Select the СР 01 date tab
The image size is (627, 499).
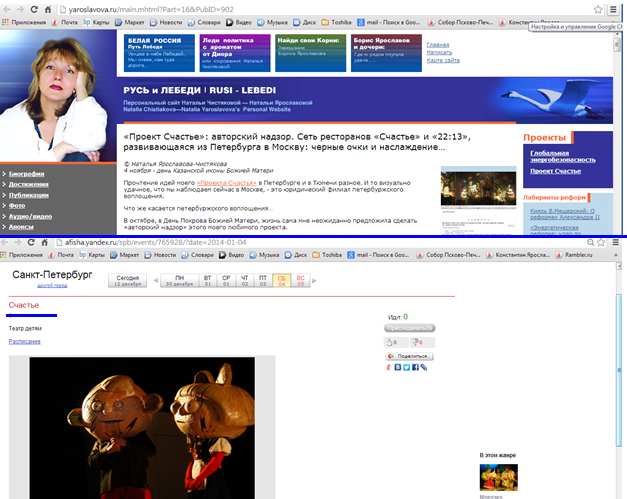click(226, 280)
